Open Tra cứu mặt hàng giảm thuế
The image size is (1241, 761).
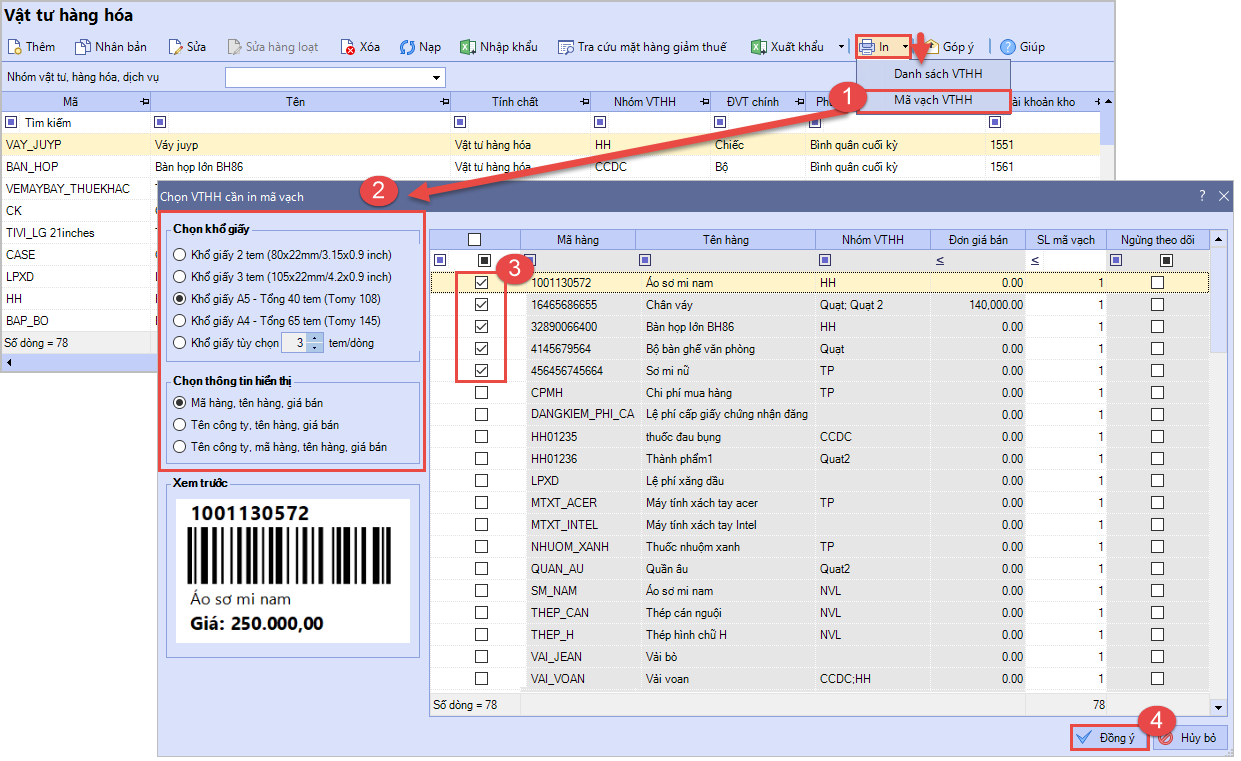641,47
